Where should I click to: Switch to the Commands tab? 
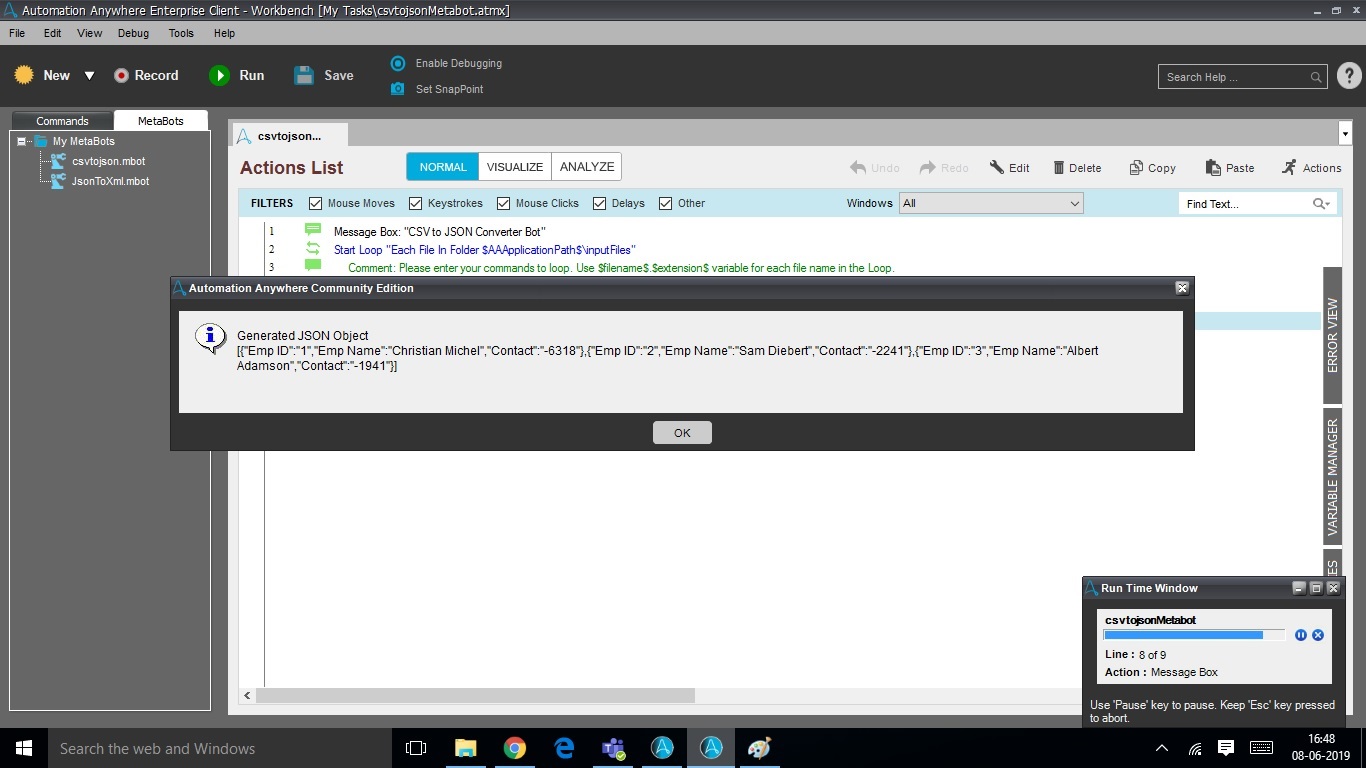(62, 120)
